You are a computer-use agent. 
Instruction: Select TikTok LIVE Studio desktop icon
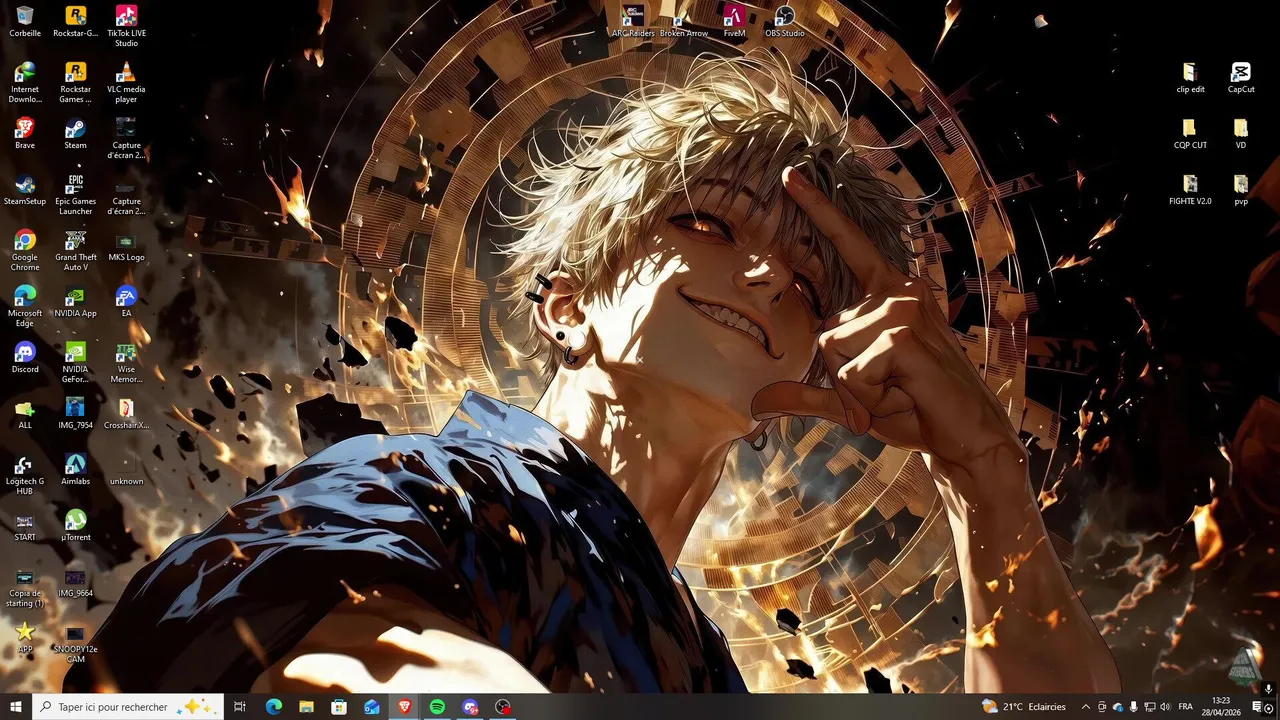point(126,26)
